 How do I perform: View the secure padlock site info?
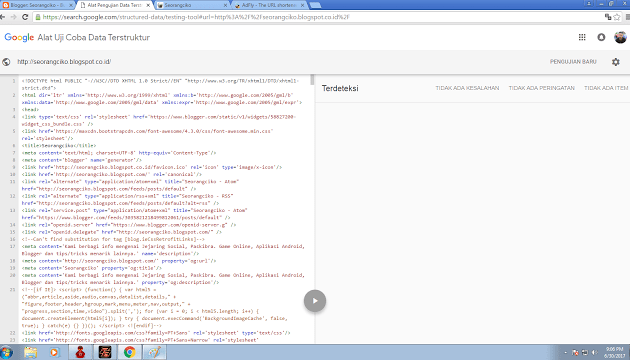(38, 17)
